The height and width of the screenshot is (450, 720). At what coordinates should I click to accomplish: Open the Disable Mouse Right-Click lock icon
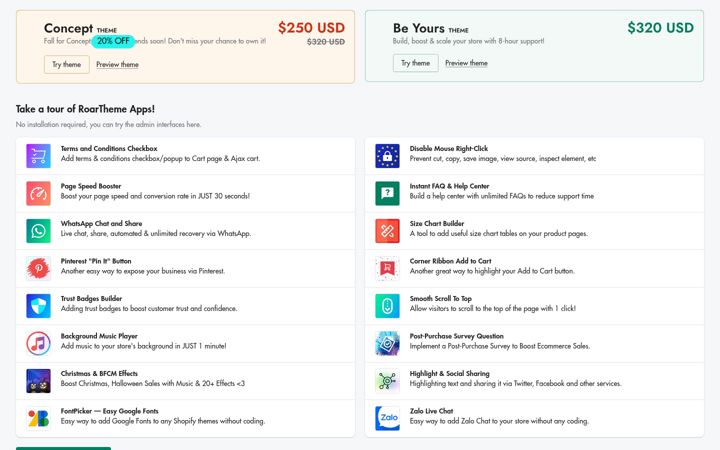tap(387, 156)
